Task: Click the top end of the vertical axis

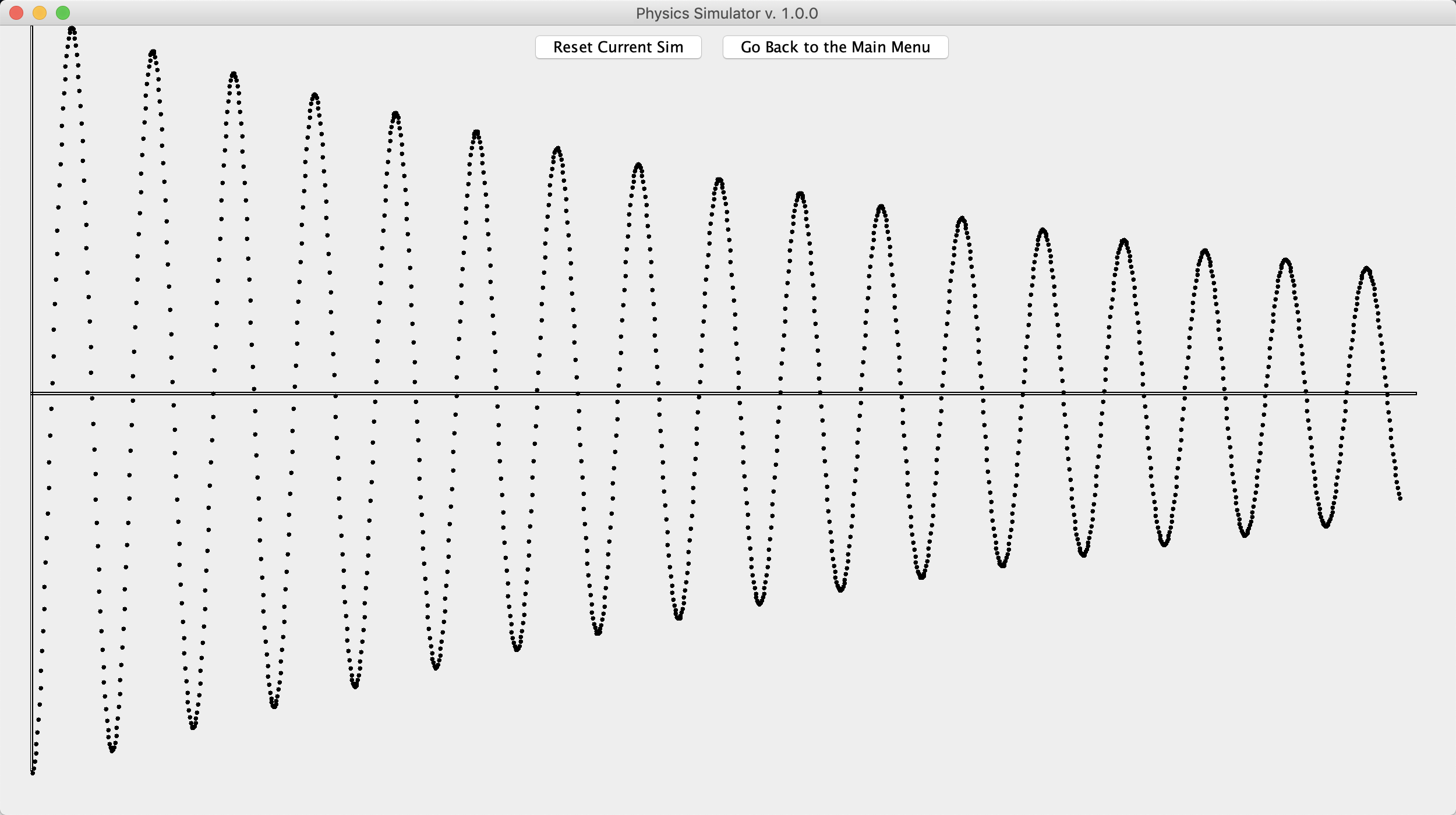Action: tap(32, 28)
